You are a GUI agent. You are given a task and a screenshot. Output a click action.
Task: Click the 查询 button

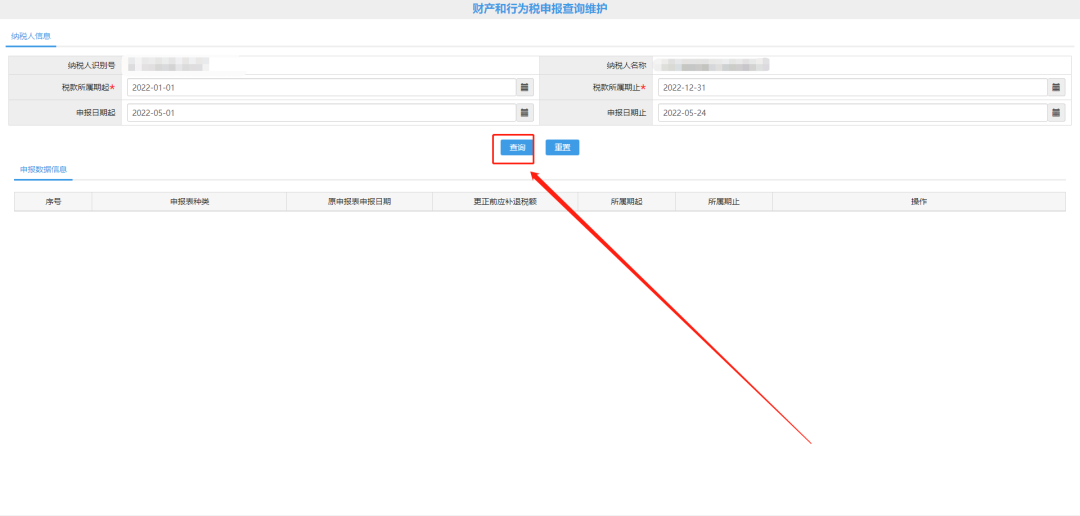517,148
